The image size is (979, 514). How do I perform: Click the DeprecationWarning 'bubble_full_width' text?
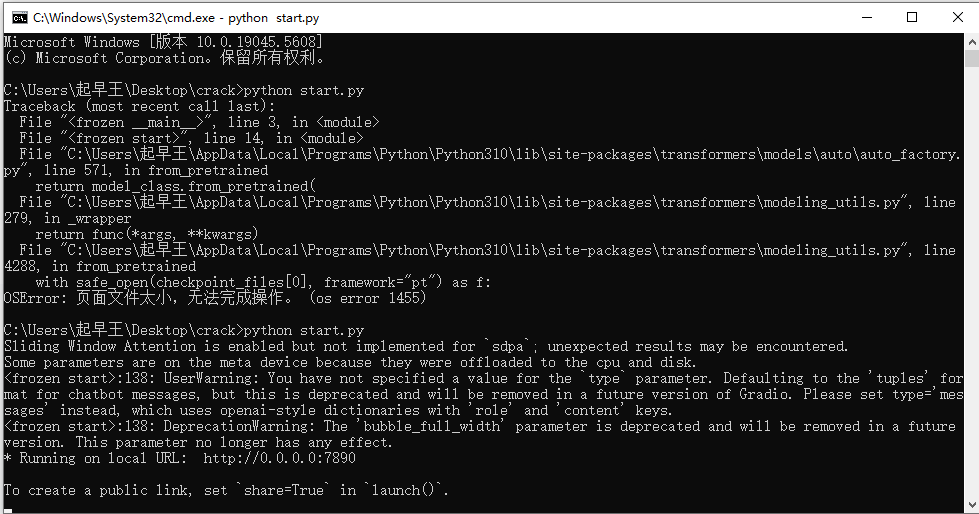pos(432,426)
